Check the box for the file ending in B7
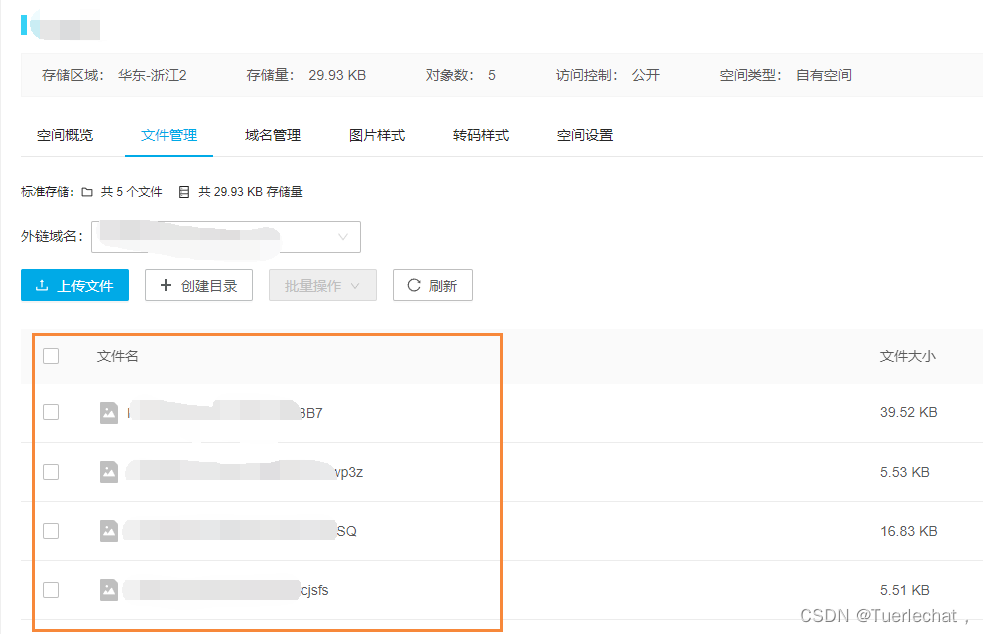983x634 pixels. (51, 412)
